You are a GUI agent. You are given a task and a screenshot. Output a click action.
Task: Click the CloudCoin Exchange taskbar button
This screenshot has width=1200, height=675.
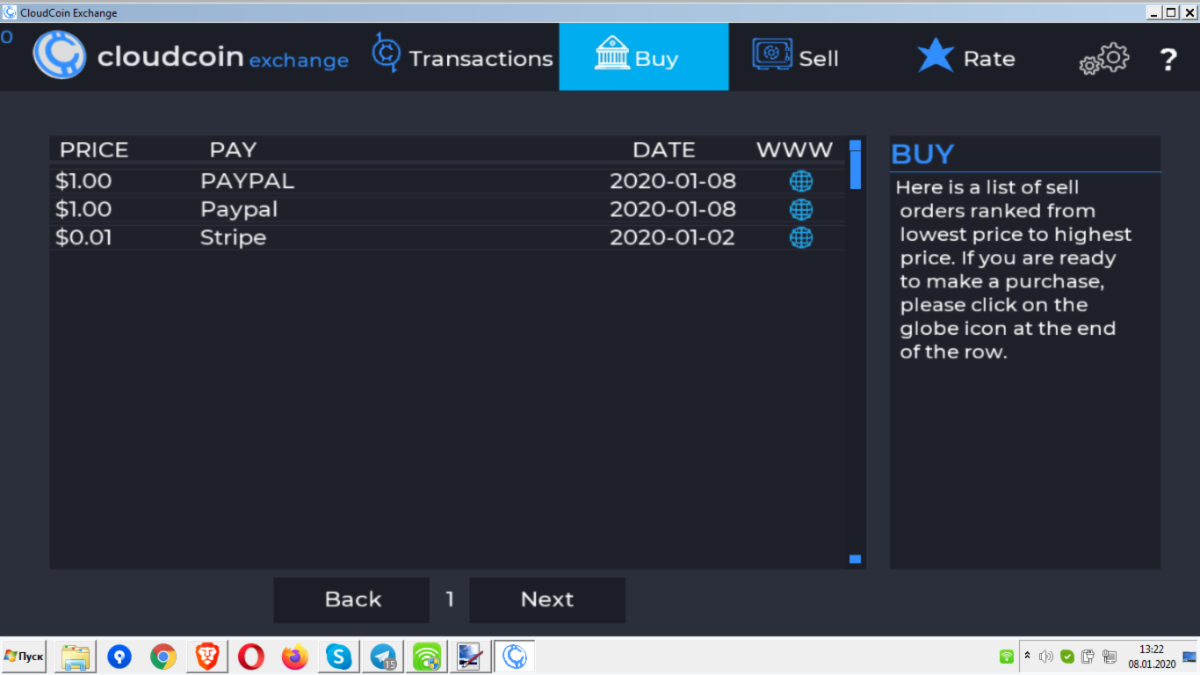click(x=515, y=657)
